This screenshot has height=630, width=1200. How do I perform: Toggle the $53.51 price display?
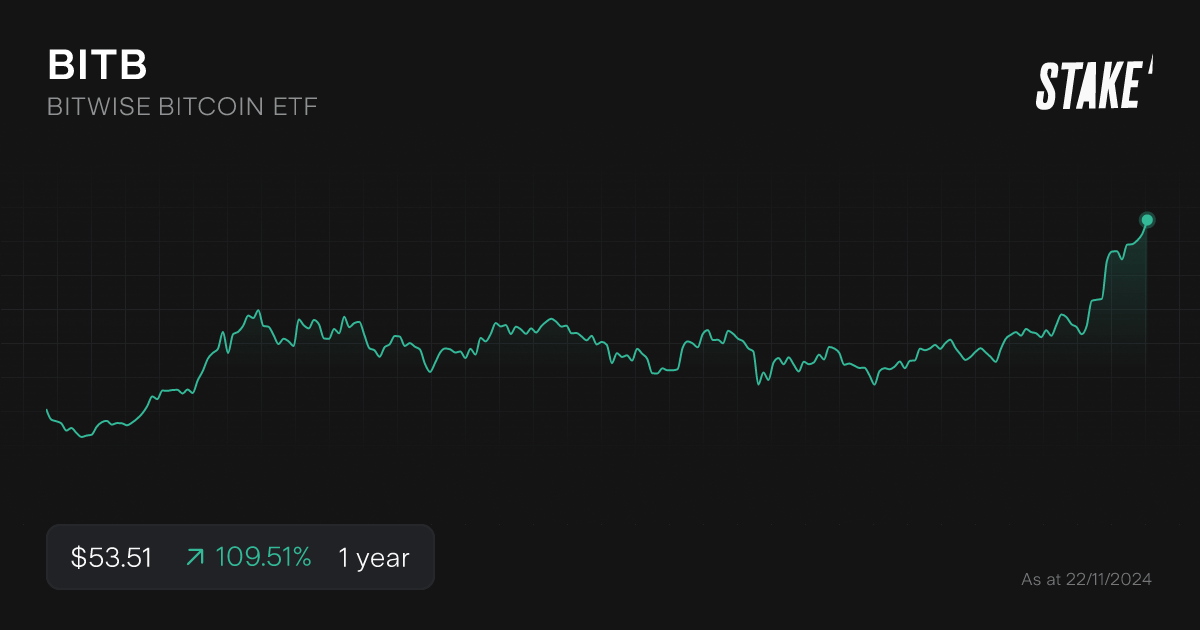(110, 557)
